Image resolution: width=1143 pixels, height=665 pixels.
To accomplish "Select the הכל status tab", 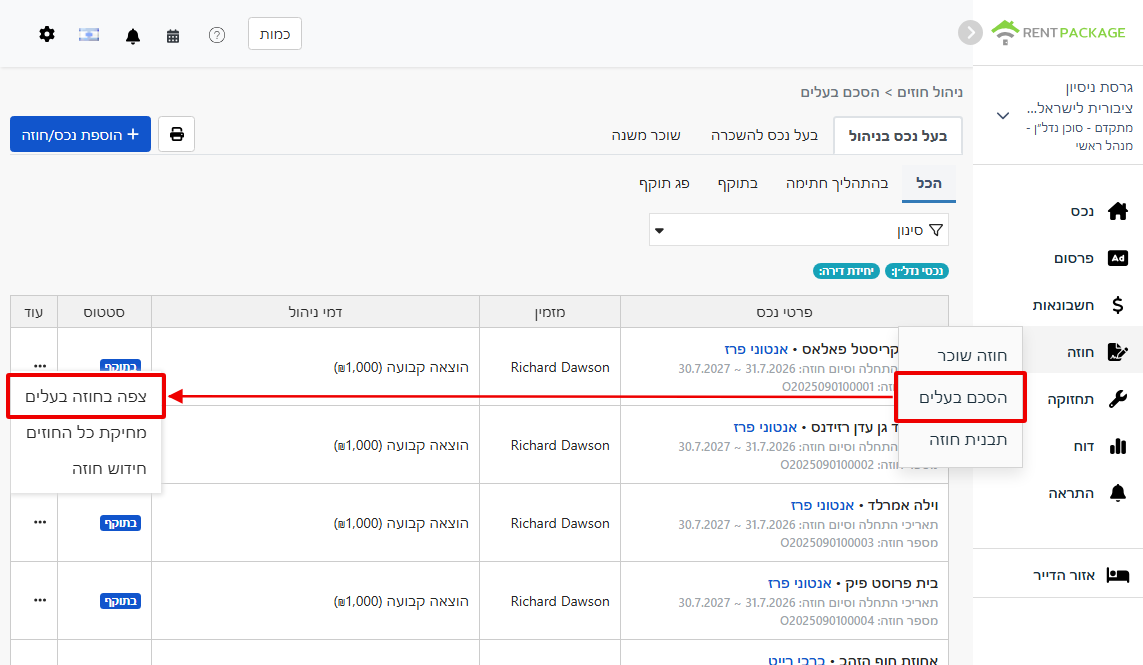I will 929,183.
